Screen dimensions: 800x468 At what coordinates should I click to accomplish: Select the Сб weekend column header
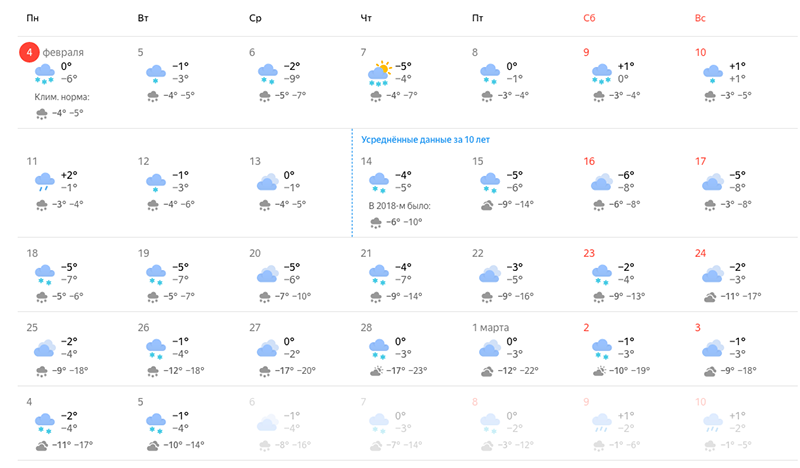coord(589,18)
